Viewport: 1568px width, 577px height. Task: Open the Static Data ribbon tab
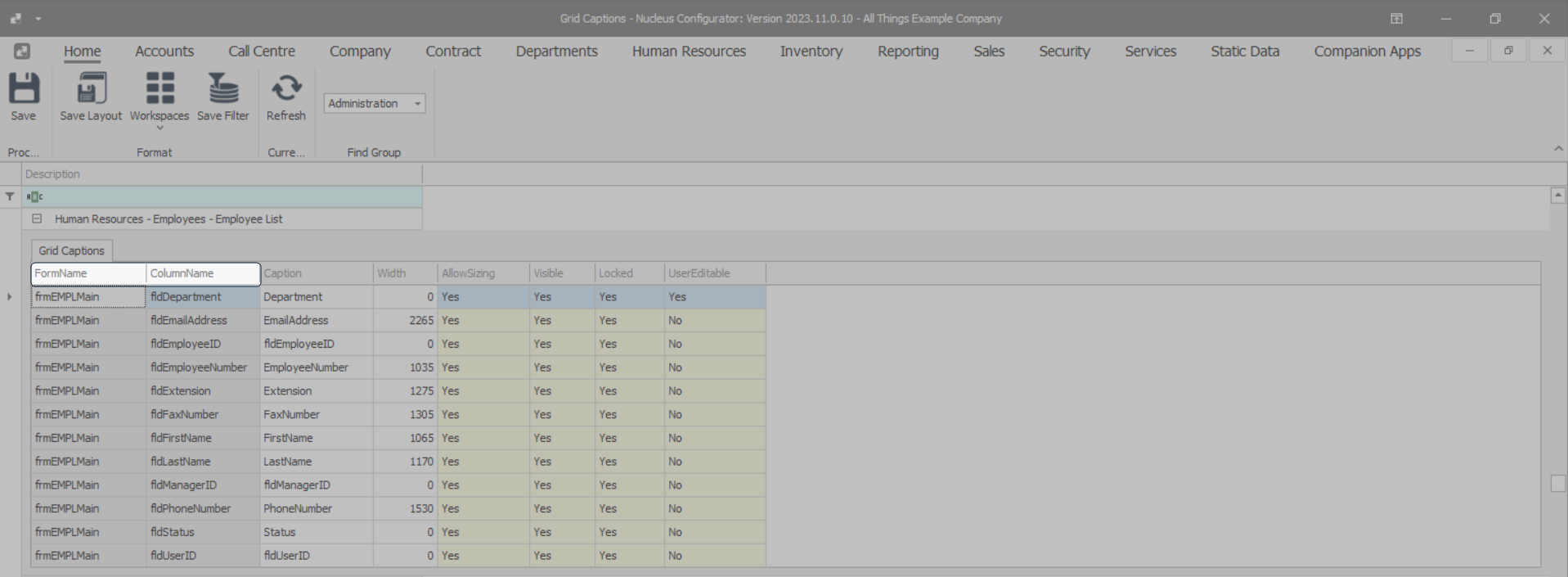(x=1245, y=51)
